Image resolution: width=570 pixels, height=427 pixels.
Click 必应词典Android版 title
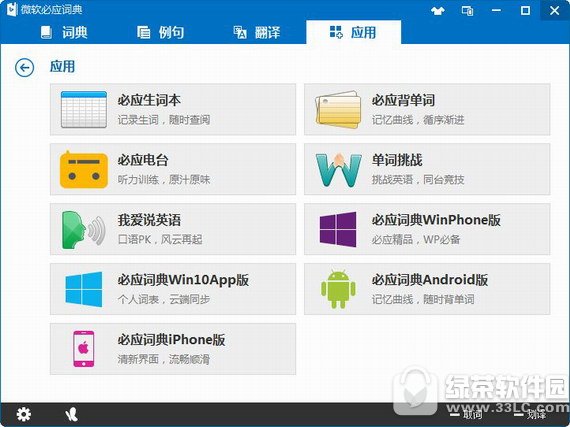coord(430,280)
